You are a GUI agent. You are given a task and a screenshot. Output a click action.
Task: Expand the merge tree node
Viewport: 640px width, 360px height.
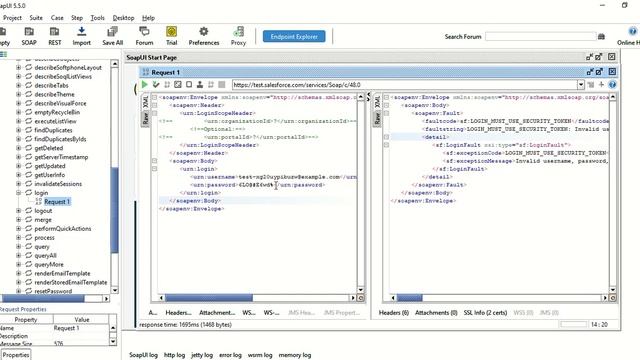click(x=18, y=220)
